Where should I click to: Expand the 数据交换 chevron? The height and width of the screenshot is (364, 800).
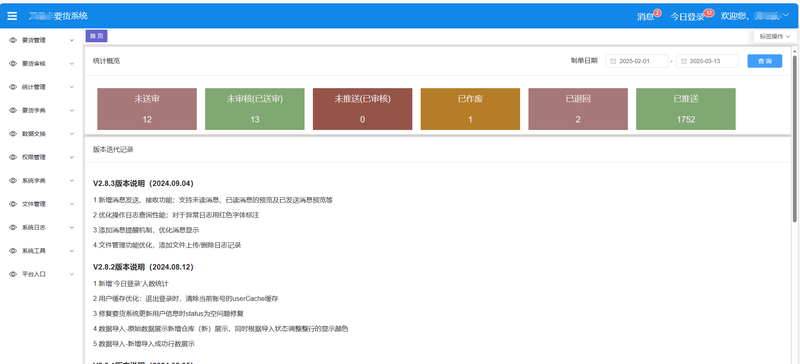[x=71, y=133]
